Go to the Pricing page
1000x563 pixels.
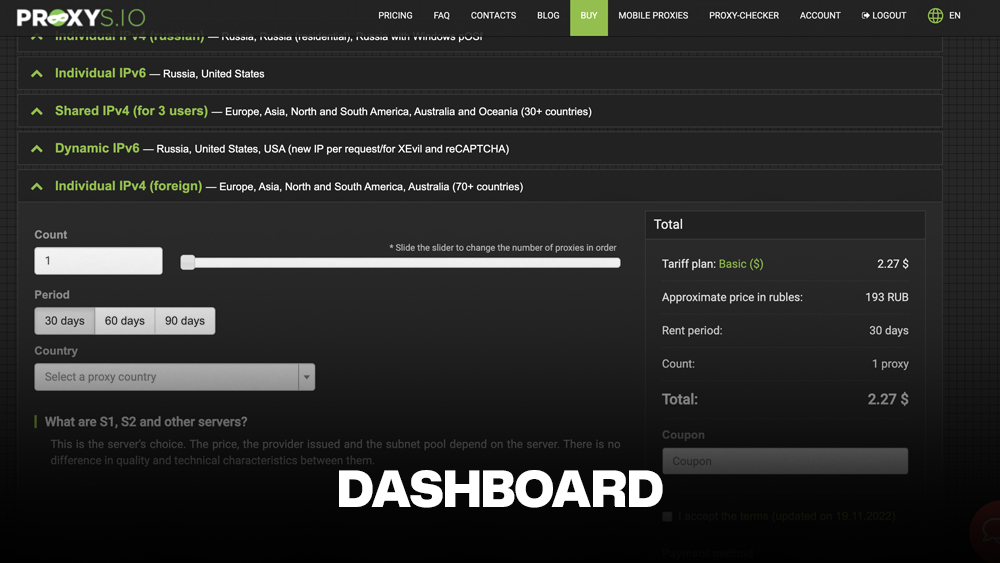click(395, 15)
